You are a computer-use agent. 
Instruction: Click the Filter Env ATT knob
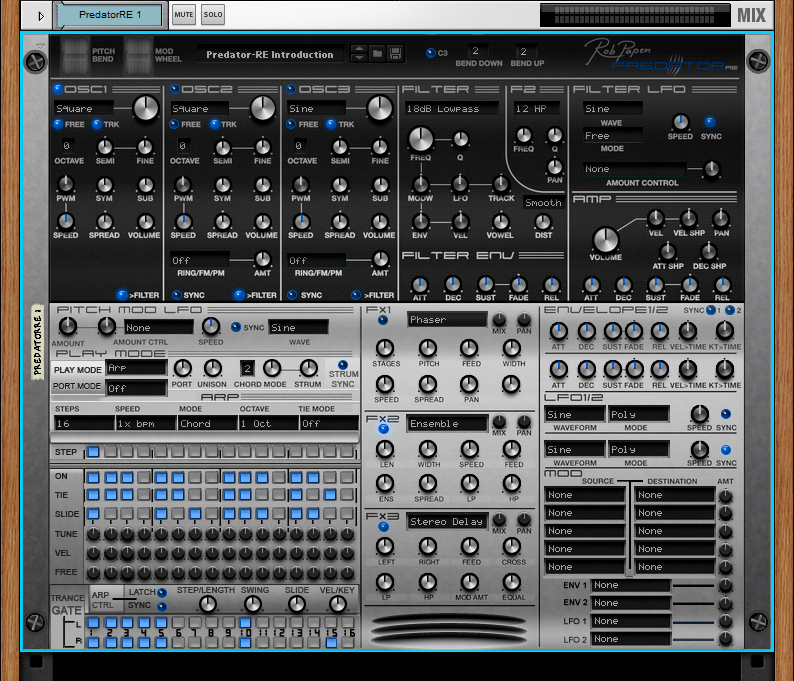pyautogui.click(x=419, y=285)
